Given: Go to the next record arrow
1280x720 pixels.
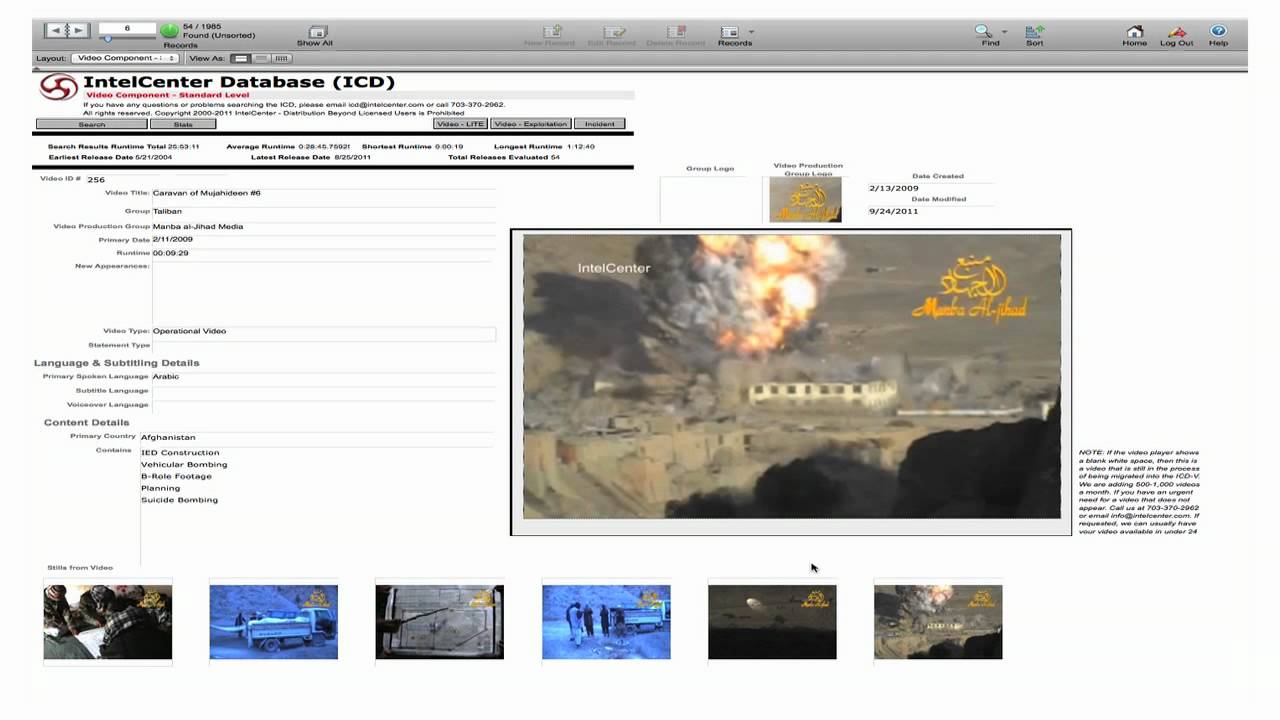Looking at the screenshot, I should coord(78,31).
